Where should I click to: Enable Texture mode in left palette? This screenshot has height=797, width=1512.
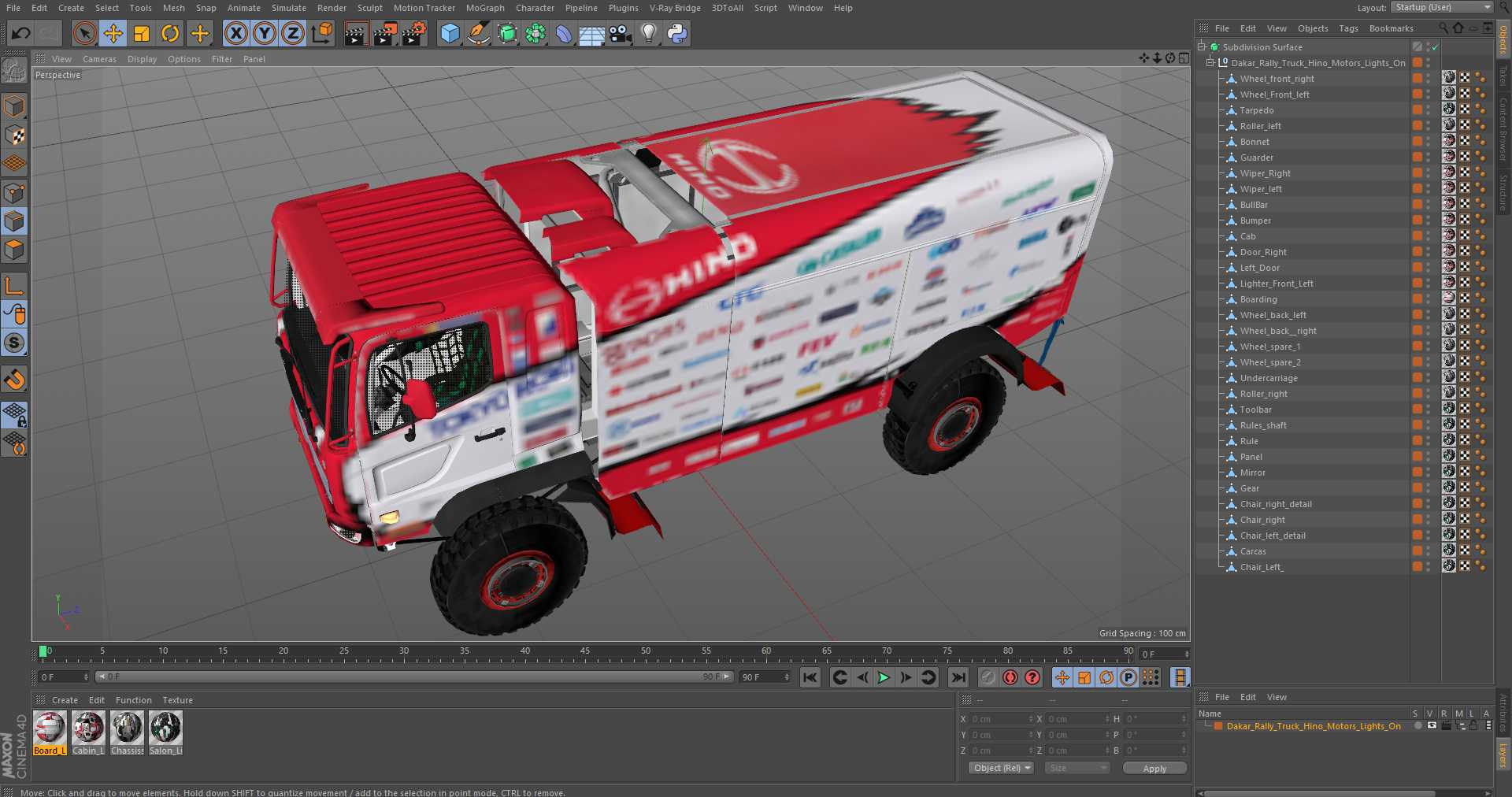coord(14,135)
